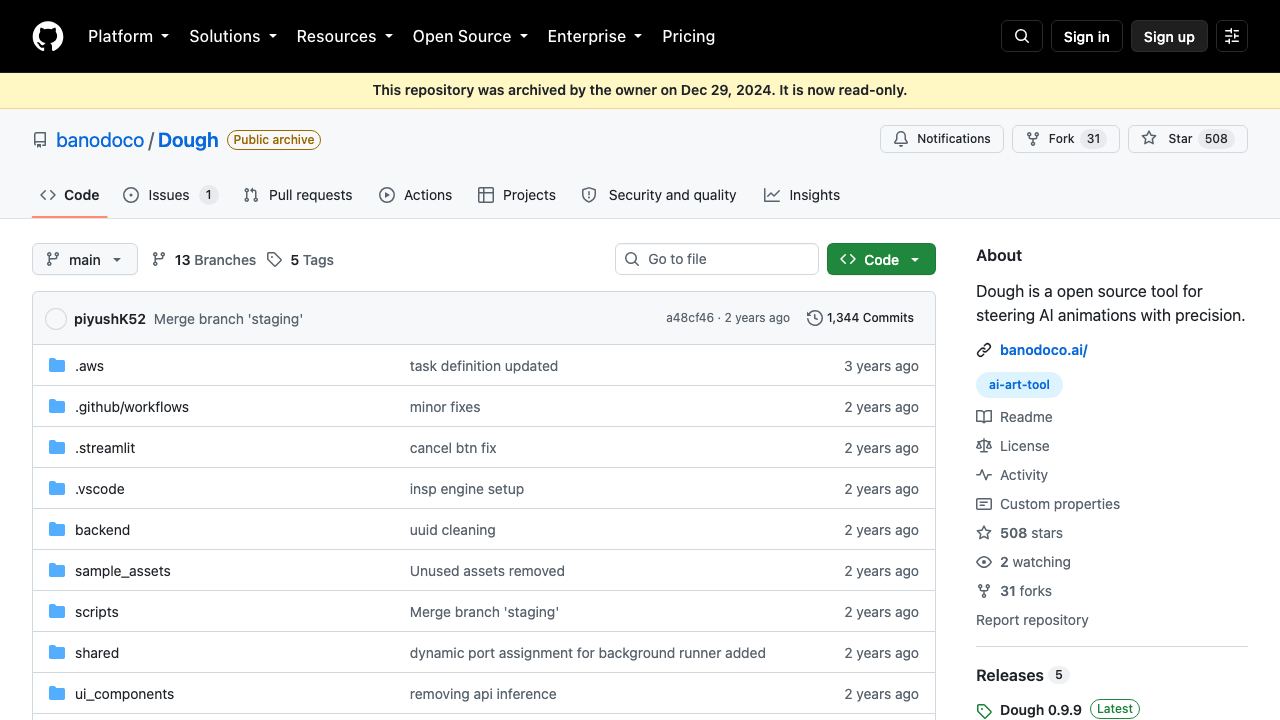This screenshot has width=1280, height=720.
Task: Open the Pricing page link
Action: 688,36
